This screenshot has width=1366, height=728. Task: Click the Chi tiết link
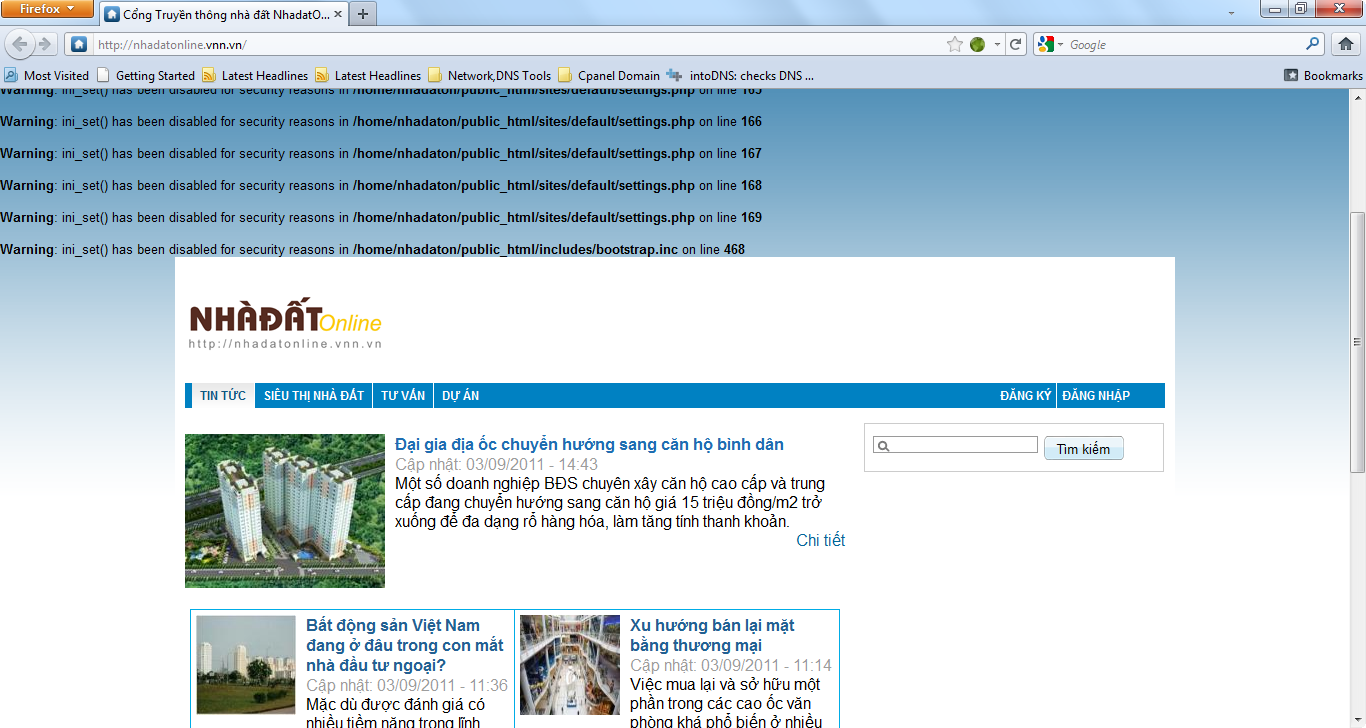click(821, 540)
